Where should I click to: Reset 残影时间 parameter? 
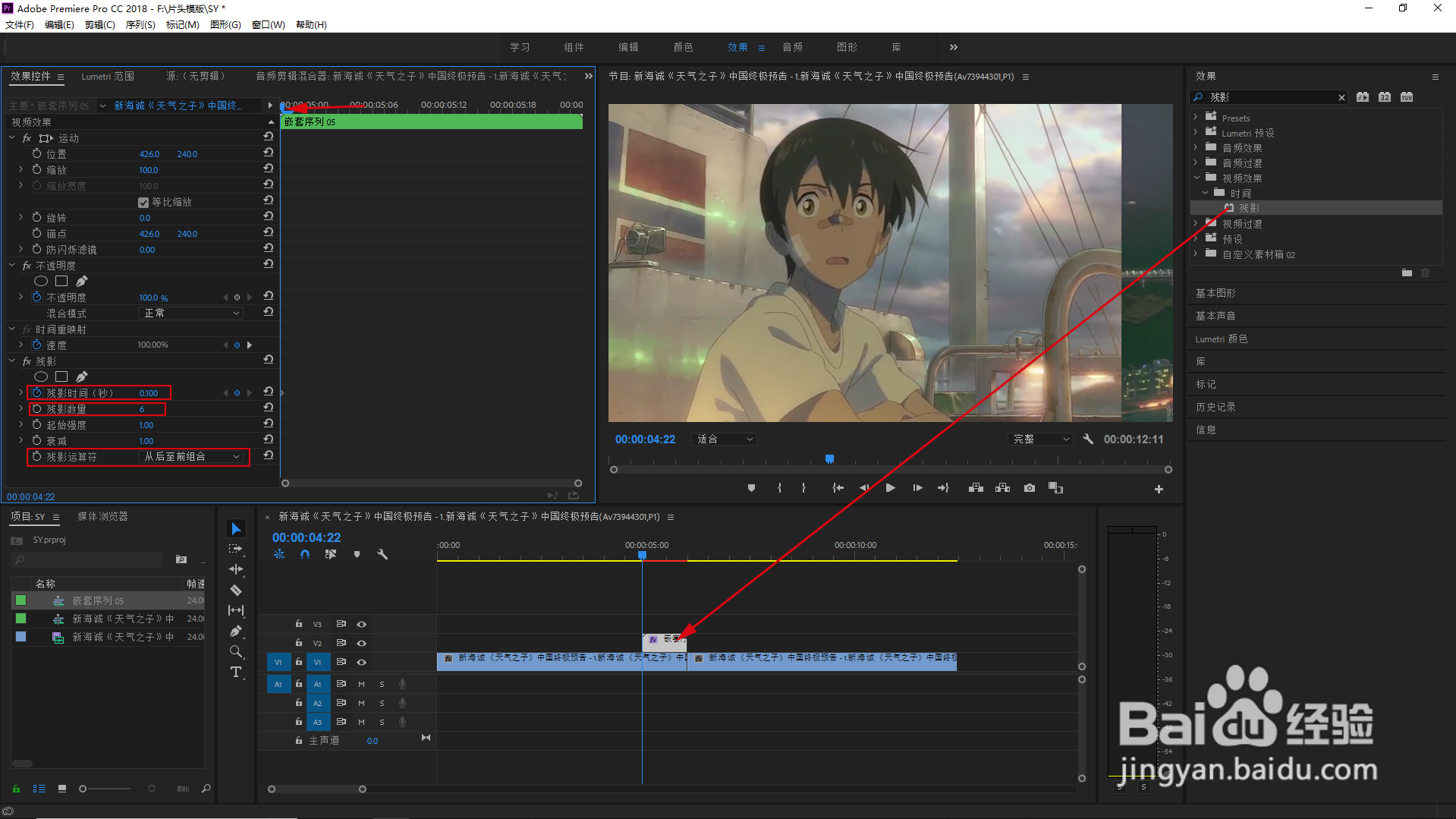269,392
